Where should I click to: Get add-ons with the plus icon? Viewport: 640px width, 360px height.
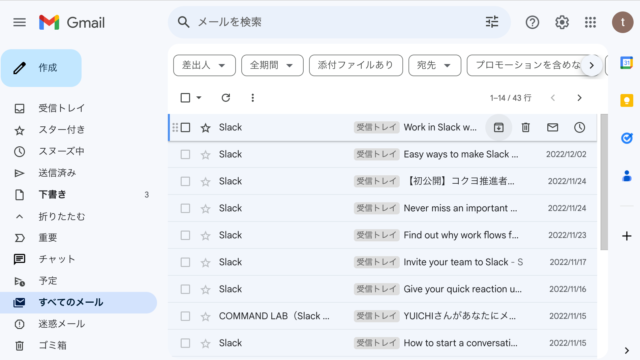[627, 236]
